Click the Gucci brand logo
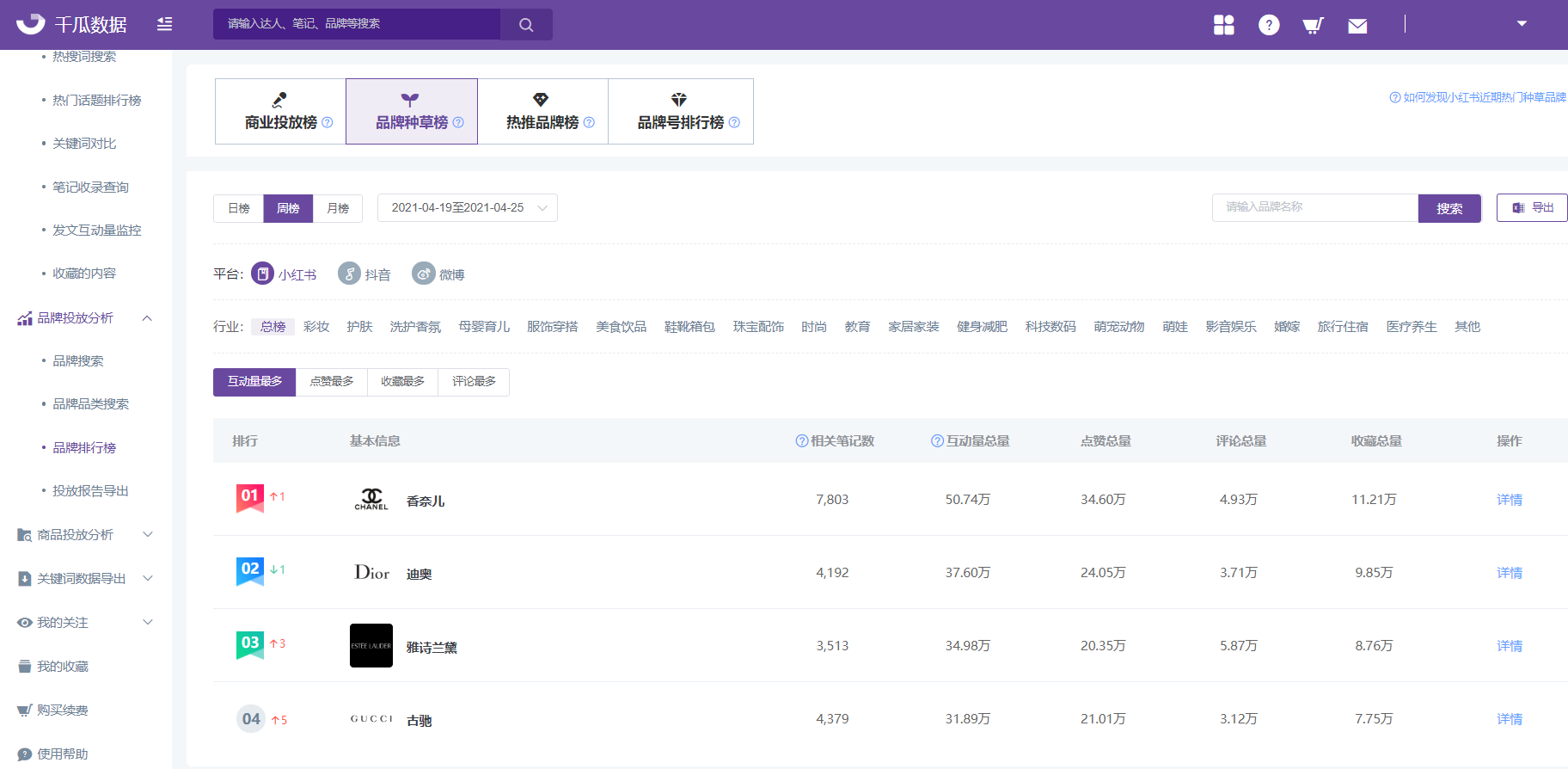 point(371,719)
